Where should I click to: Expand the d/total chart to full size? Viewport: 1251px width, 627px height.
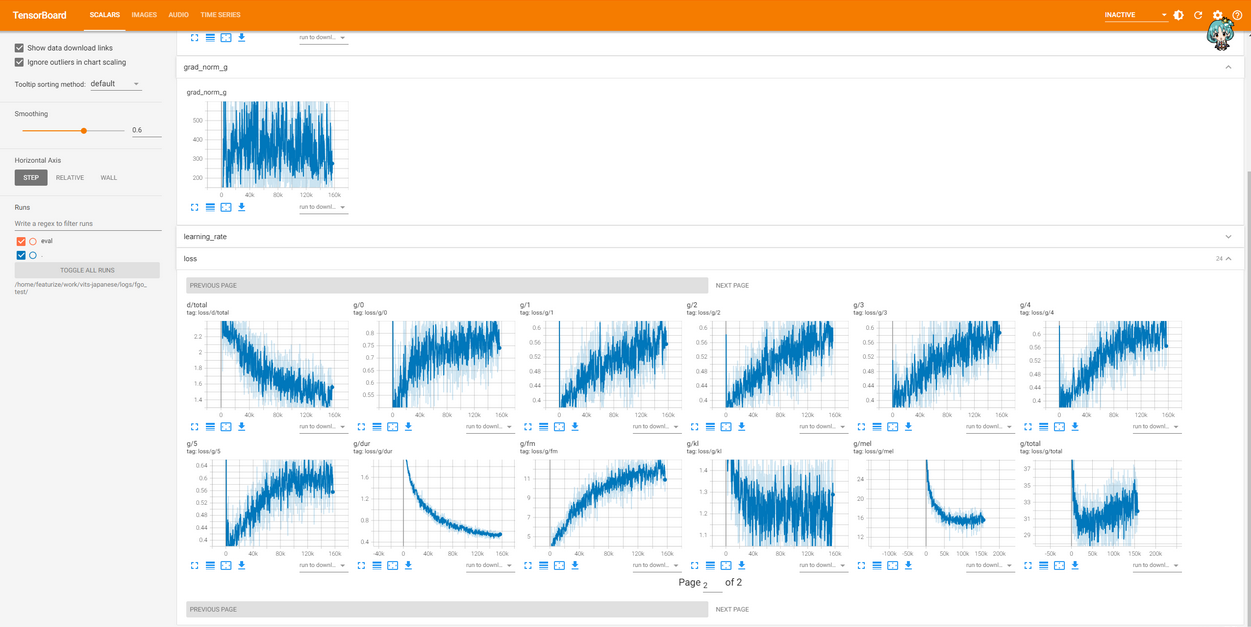click(x=195, y=427)
